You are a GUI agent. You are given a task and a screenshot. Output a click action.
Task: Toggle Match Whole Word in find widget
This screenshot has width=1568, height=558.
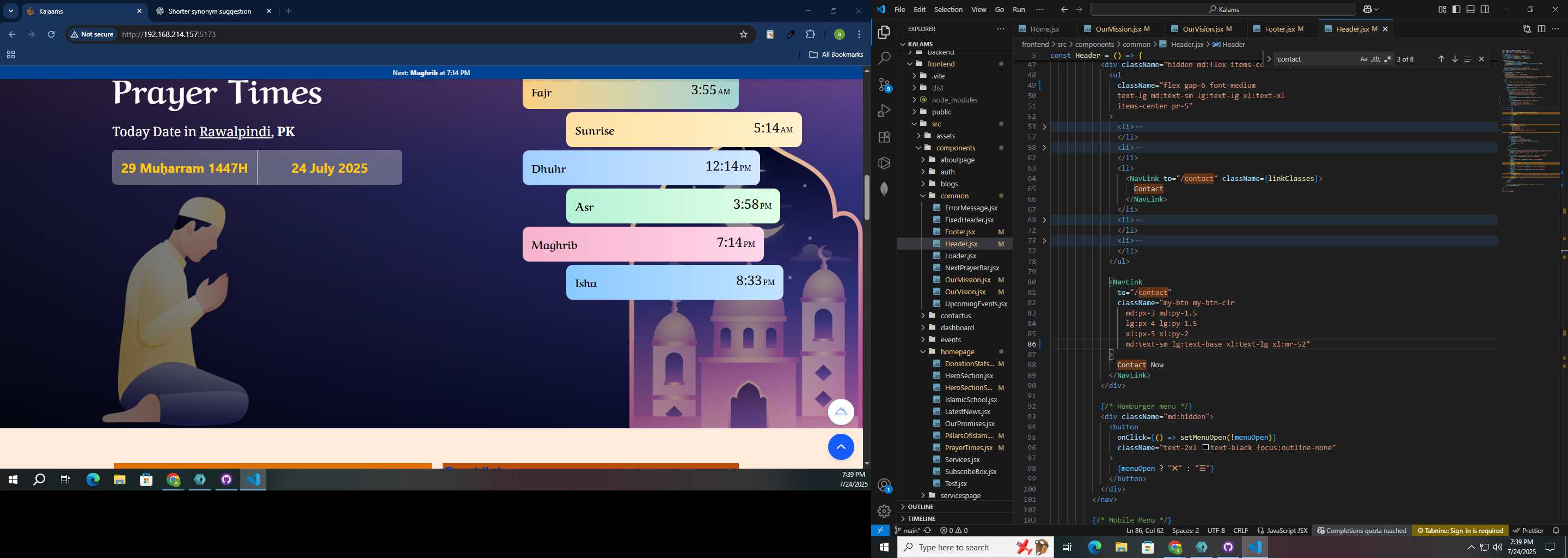click(x=1376, y=59)
